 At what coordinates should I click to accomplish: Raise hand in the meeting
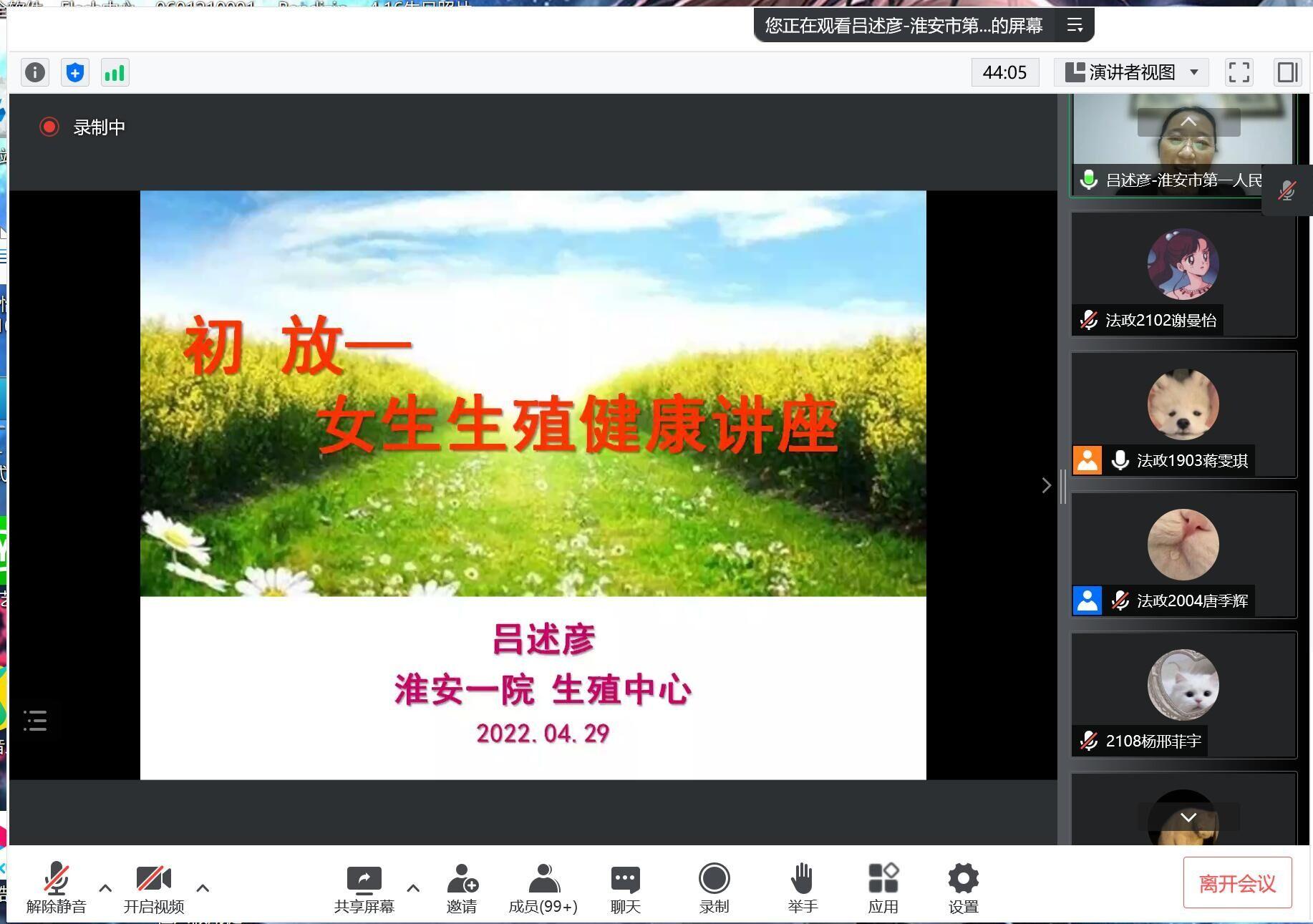coord(802,888)
